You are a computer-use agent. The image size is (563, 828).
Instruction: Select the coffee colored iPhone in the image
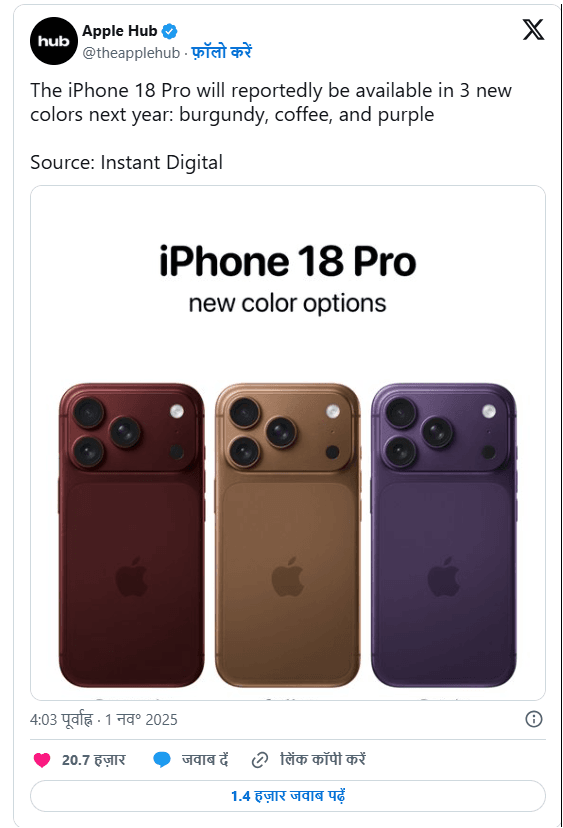[288, 535]
